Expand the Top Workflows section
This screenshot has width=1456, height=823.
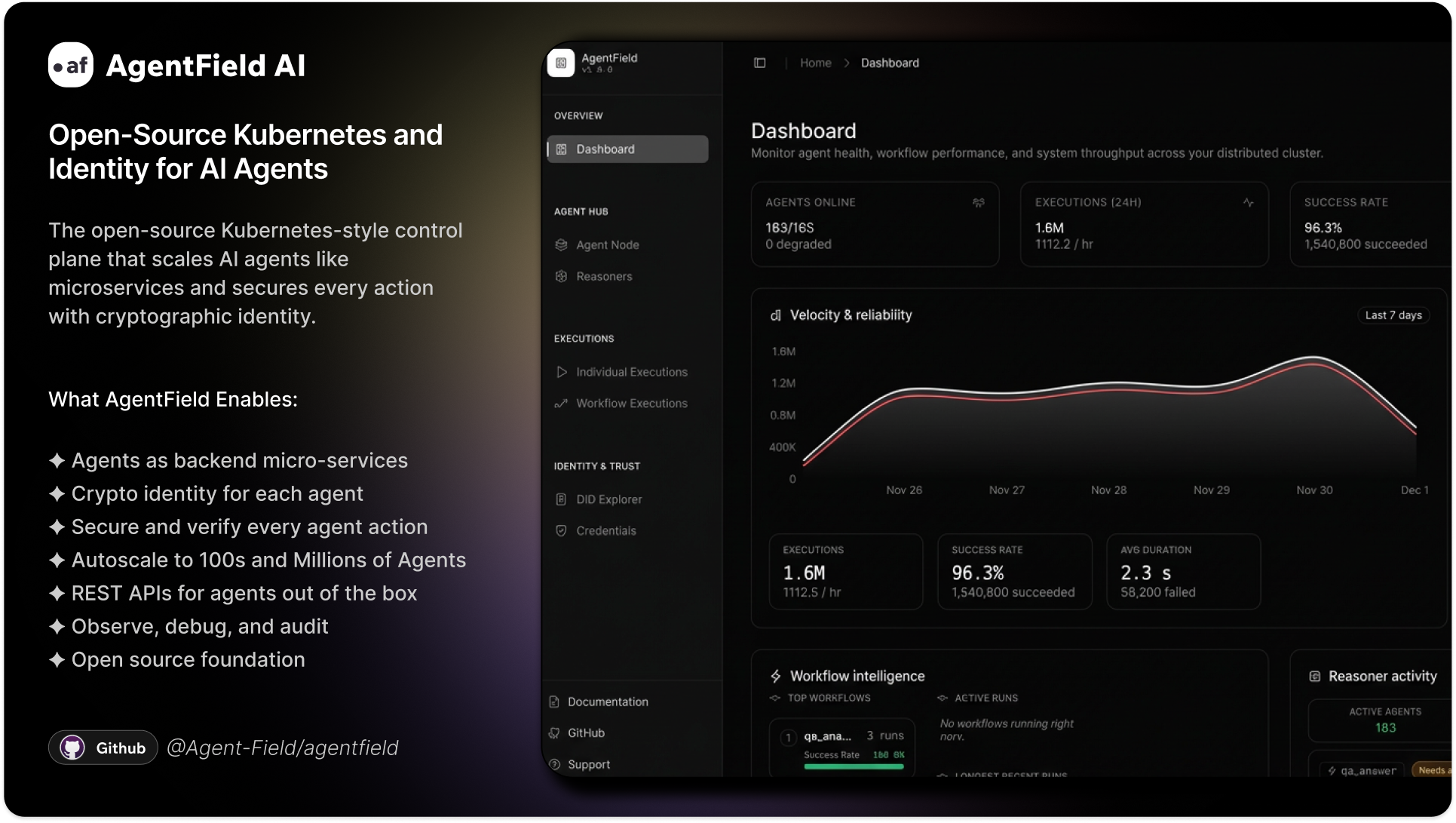pyautogui.click(x=774, y=698)
